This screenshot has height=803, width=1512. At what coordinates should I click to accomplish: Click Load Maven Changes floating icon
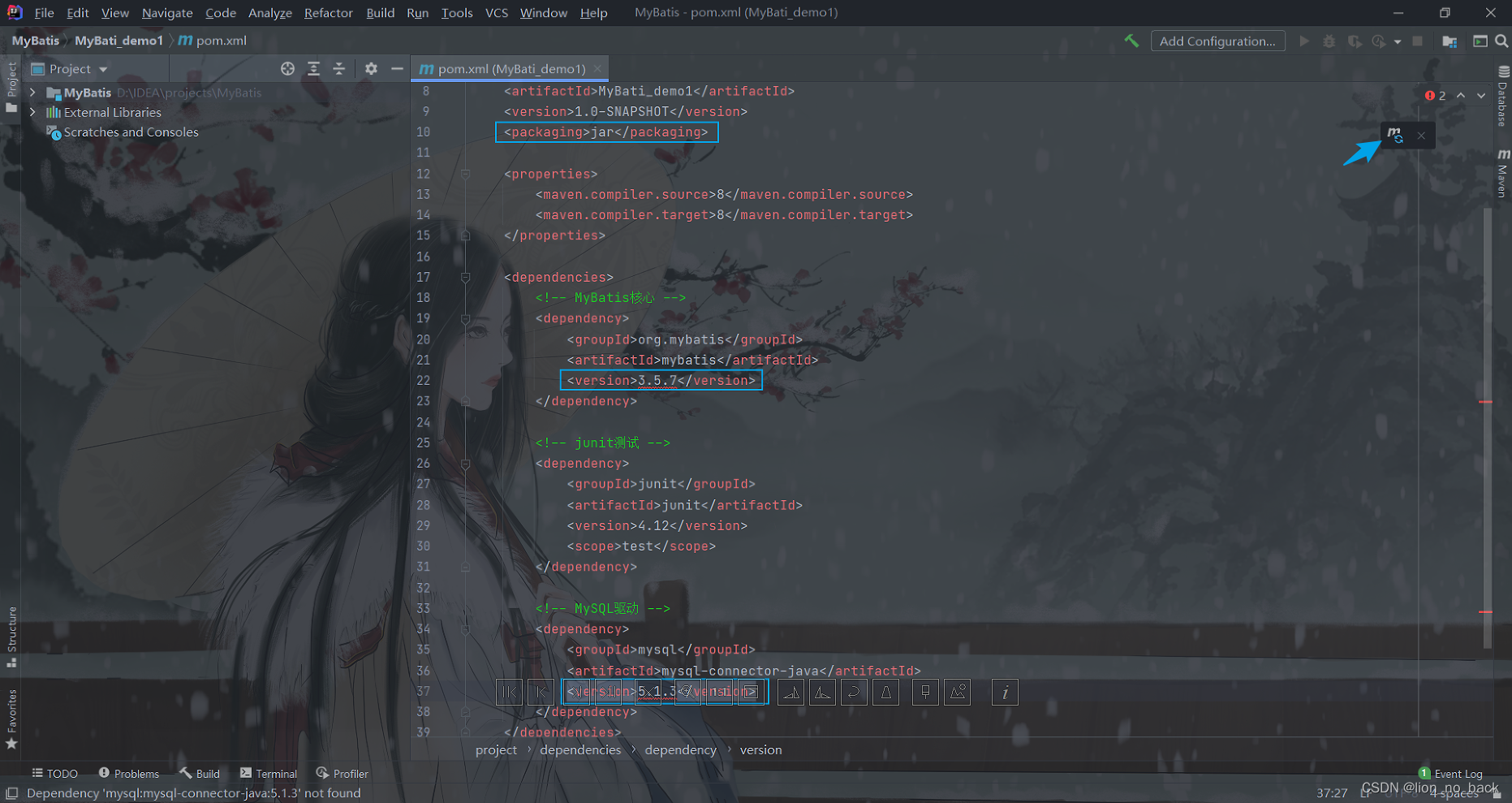click(x=1395, y=135)
